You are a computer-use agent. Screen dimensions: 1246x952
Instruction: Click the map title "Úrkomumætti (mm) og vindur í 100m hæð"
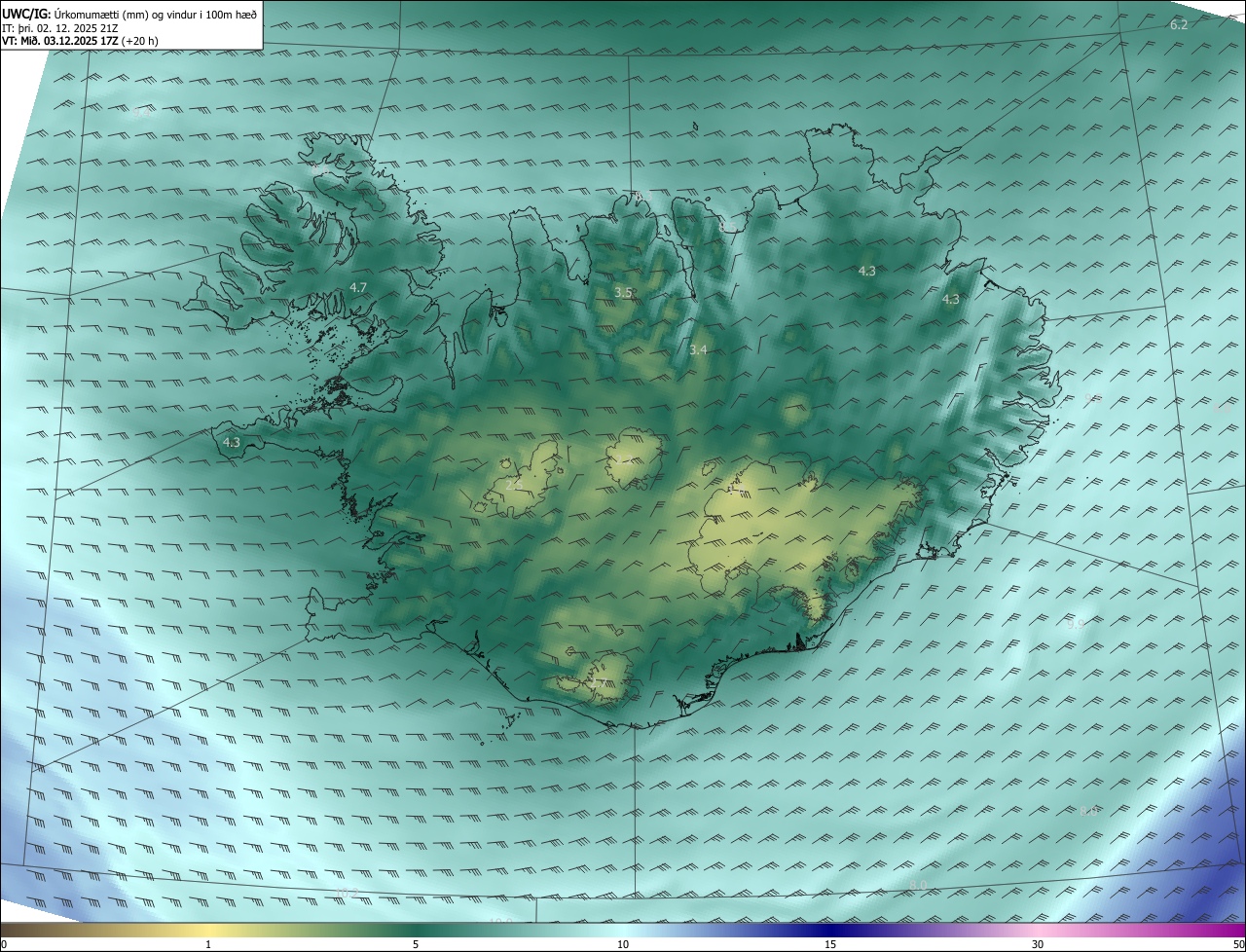(x=155, y=13)
